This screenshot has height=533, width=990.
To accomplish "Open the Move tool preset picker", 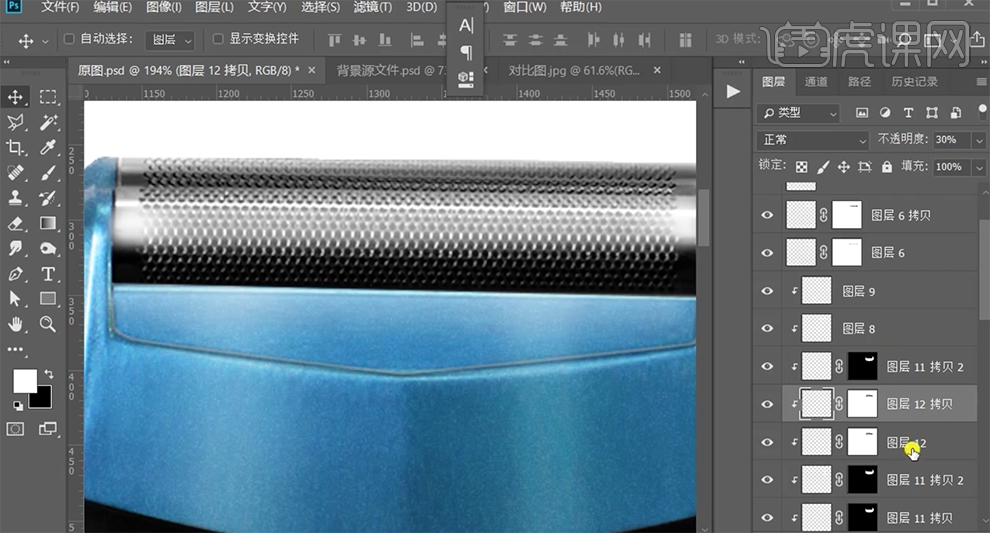I will pos(45,42).
